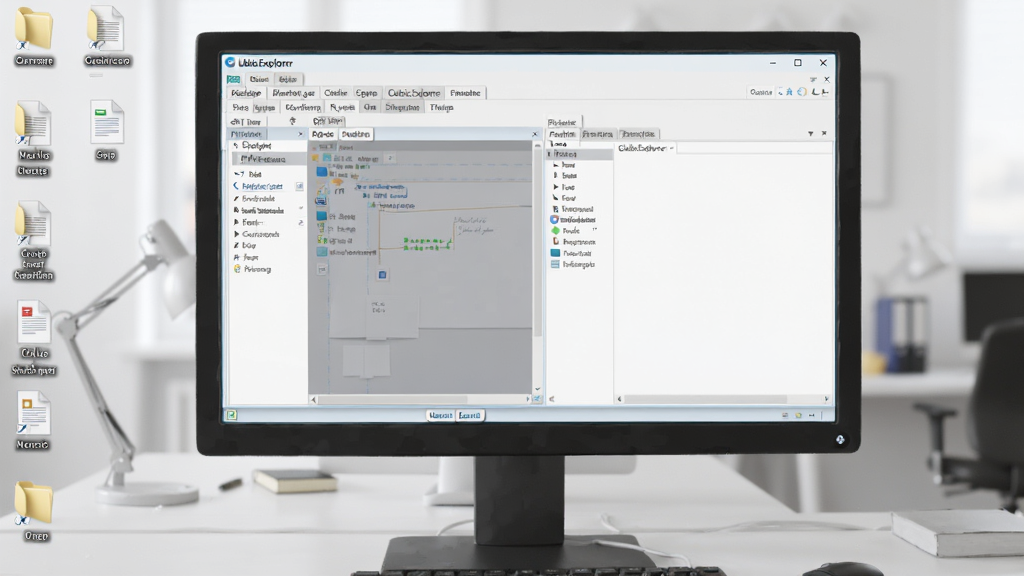Select the green diamond icon in right tree
1024x576 pixels.
point(556,231)
